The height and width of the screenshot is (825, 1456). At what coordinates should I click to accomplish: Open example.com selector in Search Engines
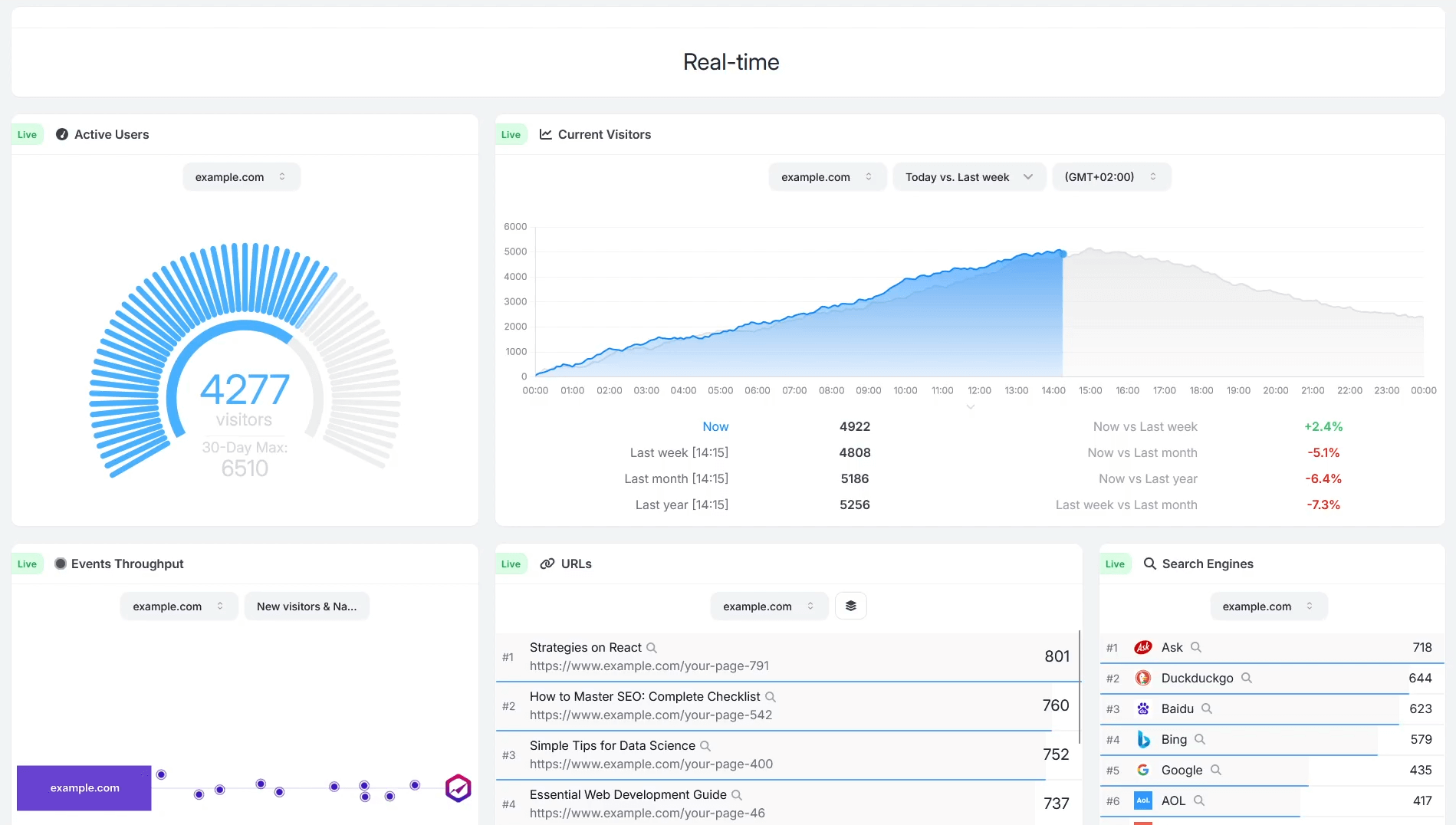tap(1269, 606)
